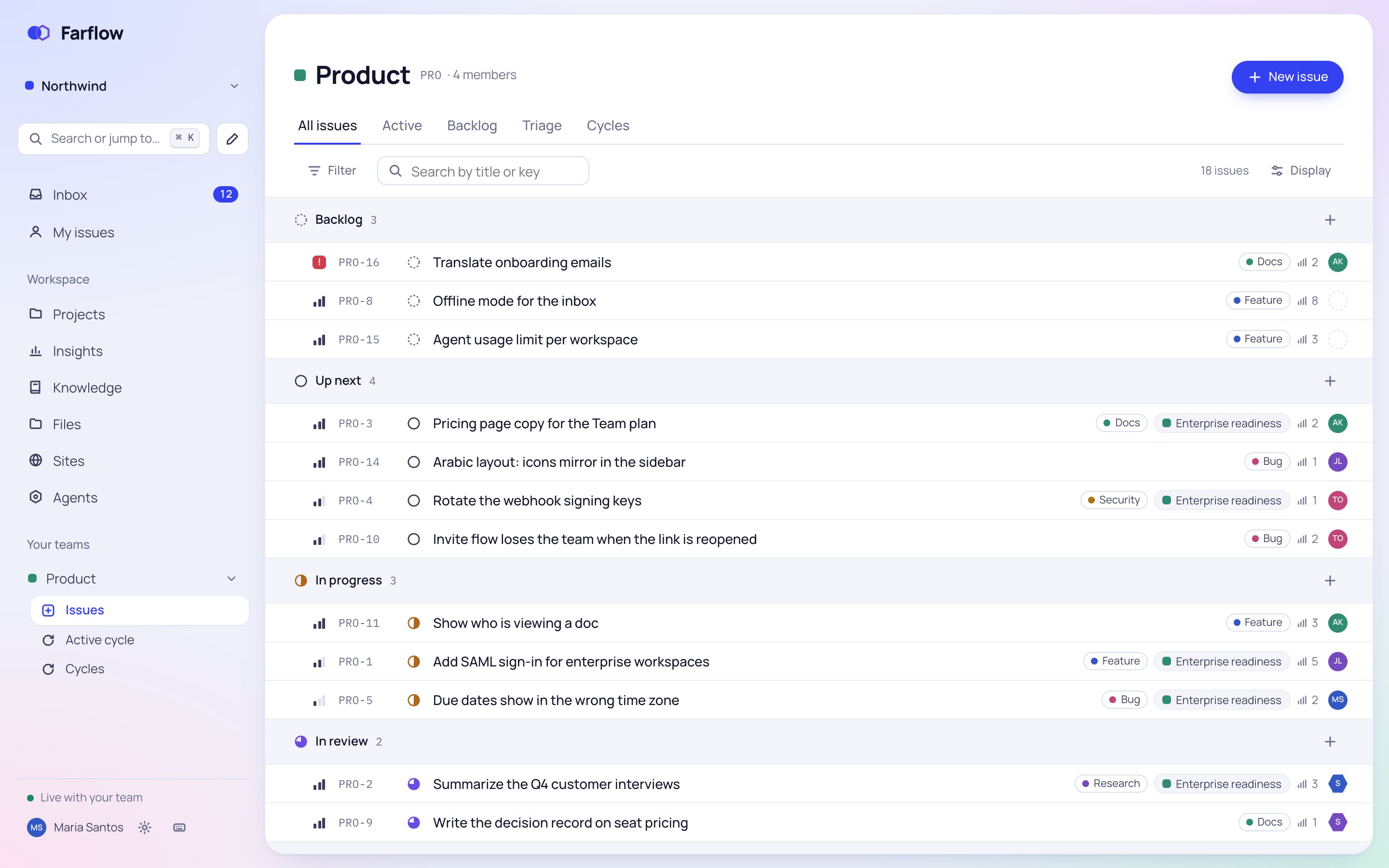Collapse the In review group header
Image resolution: width=1389 pixels, height=868 pixels.
click(x=339, y=742)
